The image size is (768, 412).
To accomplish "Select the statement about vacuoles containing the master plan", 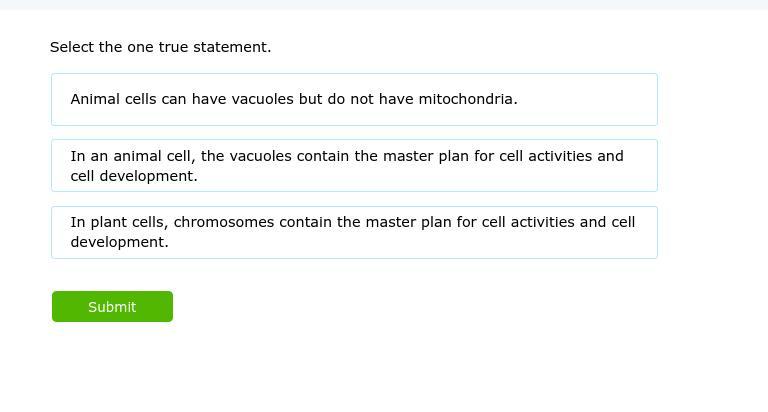I will pyautogui.click(x=354, y=166).
